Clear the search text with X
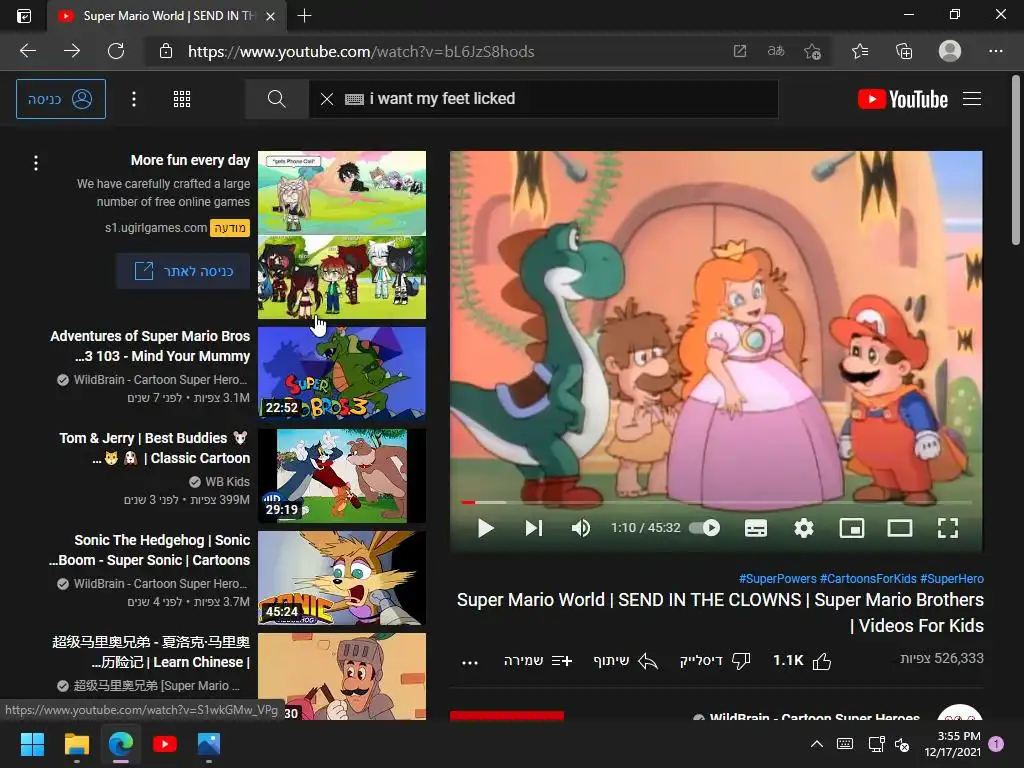 327,99
